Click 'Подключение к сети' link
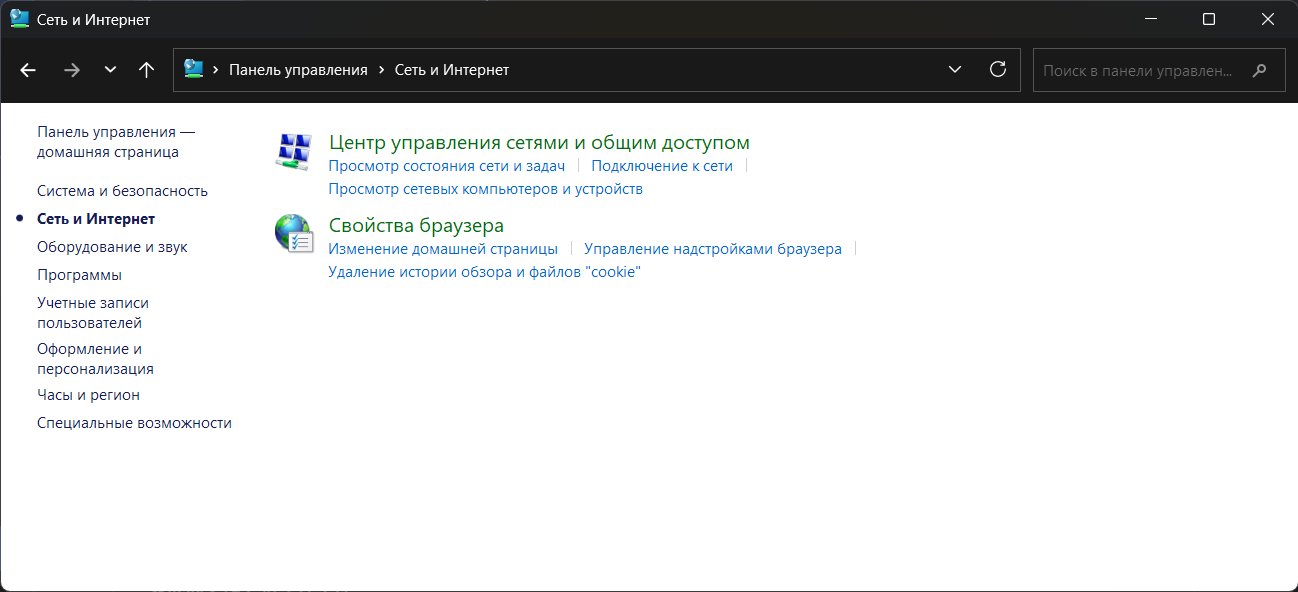 (x=661, y=166)
